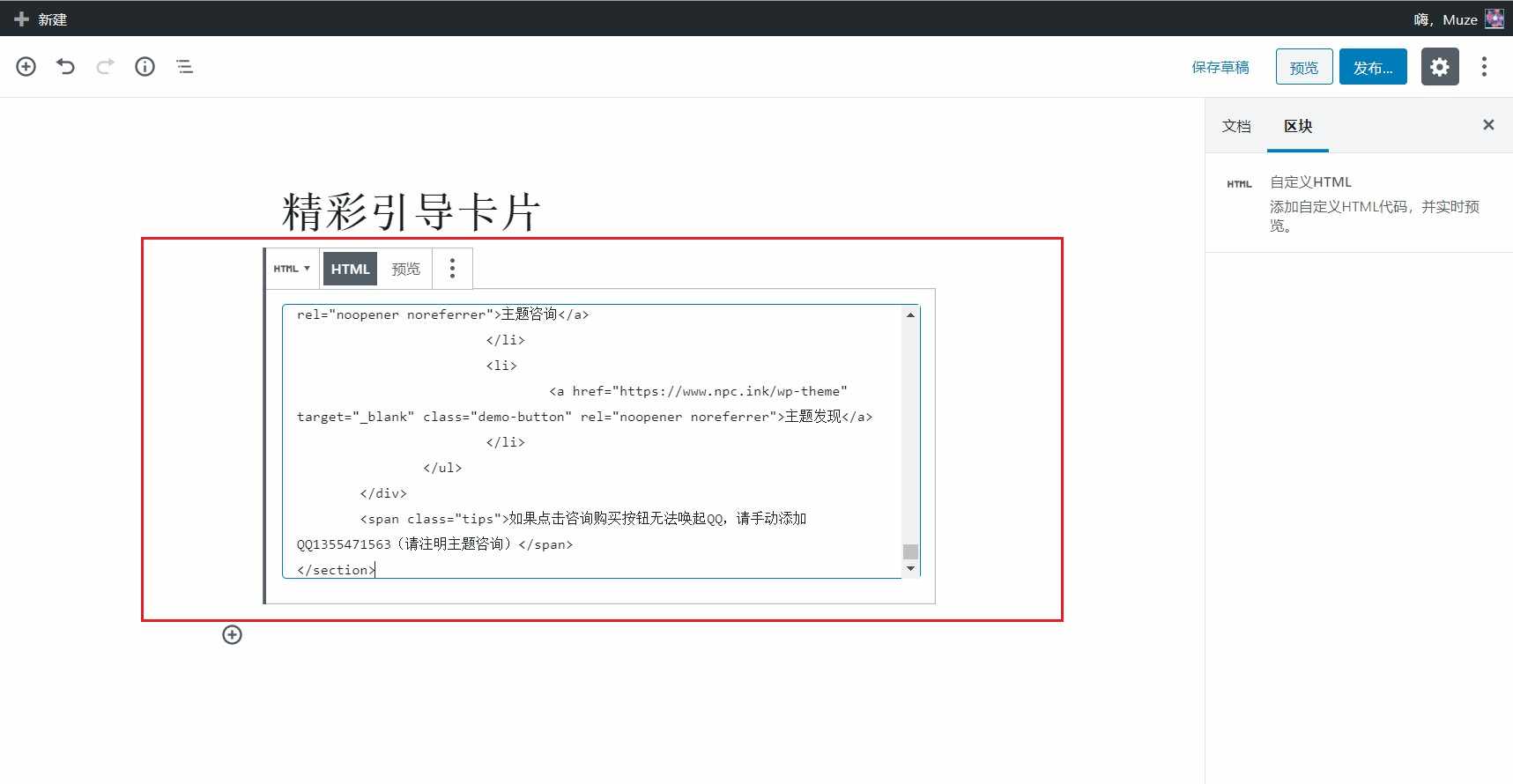1513x784 pixels.
Task: Open content structure info icon
Action: click(145, 67)
